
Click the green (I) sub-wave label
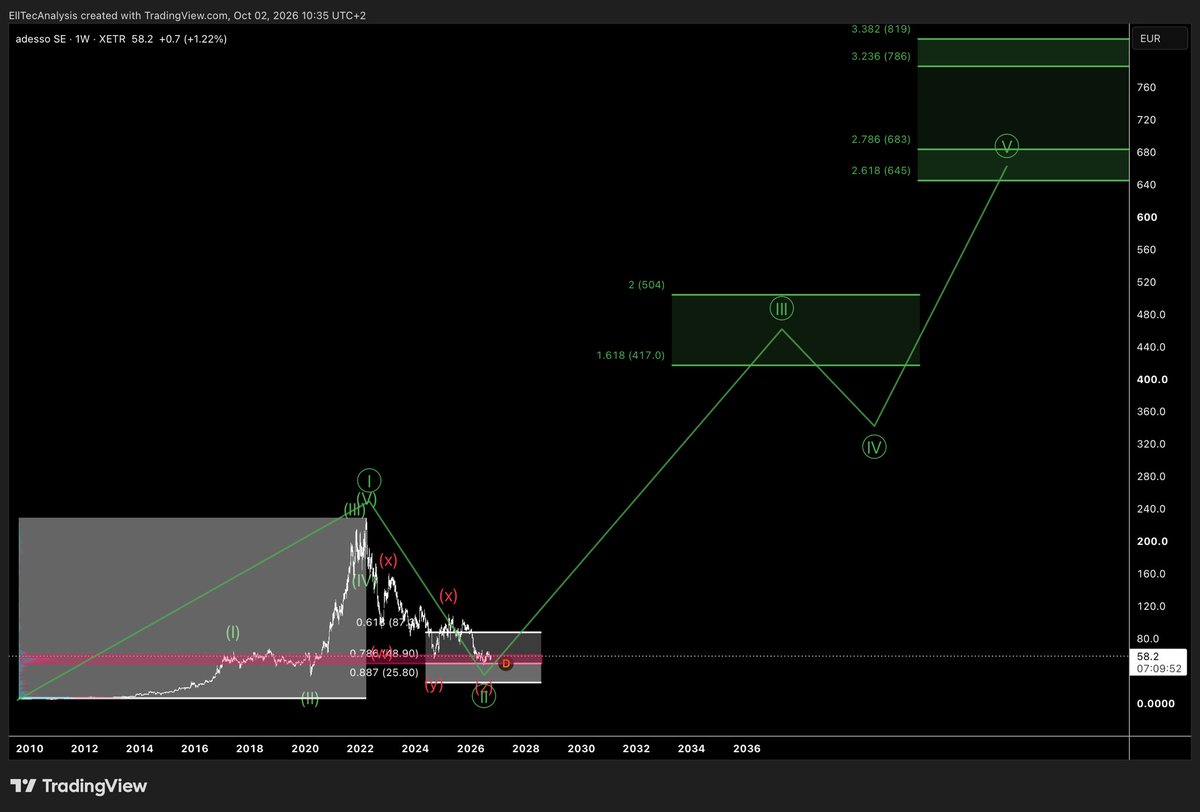pyautogui.click(x=232, y=632)
